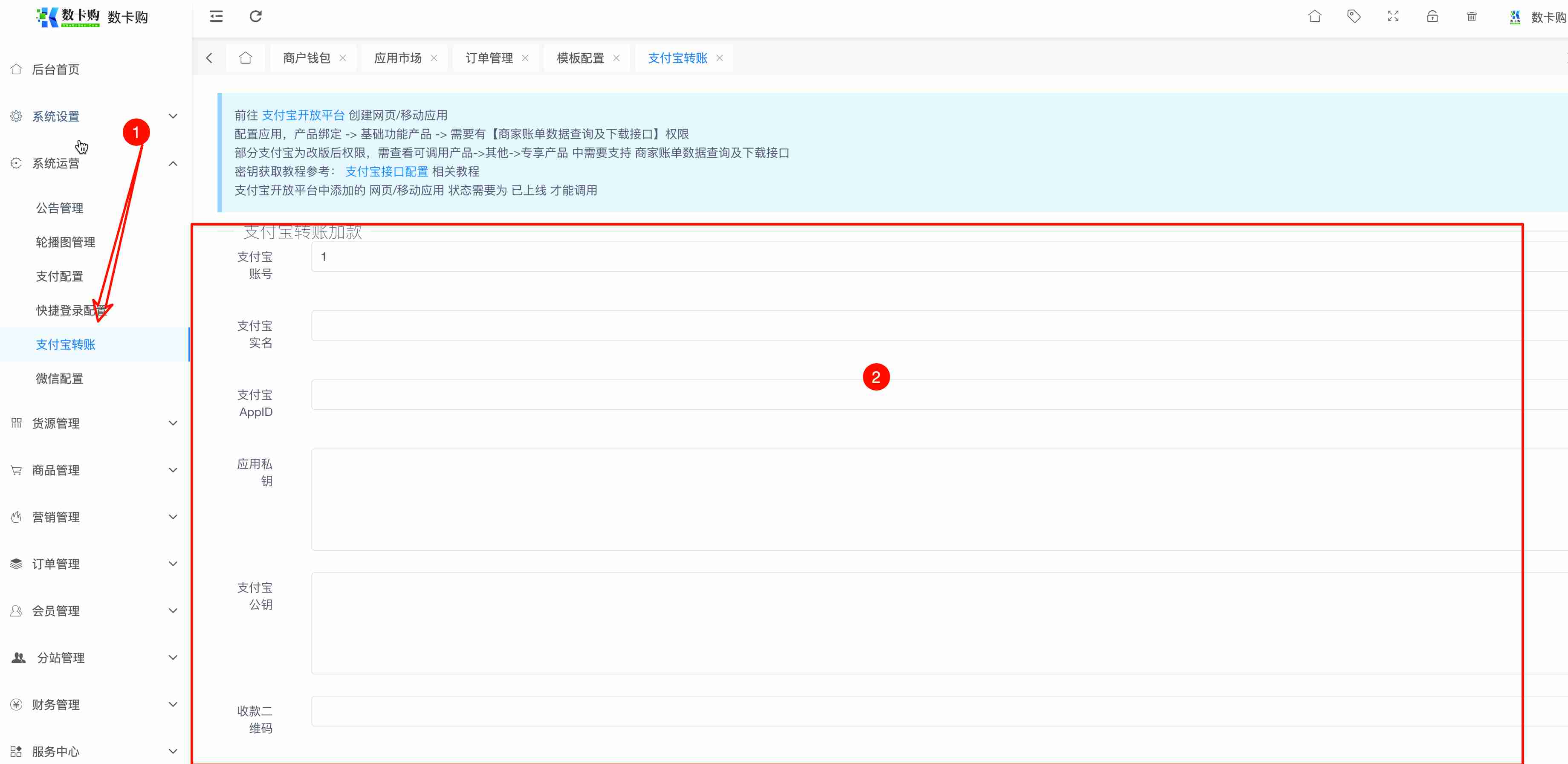
Task: Switch to the 订单管理 tab
Action: click(489, 58)
